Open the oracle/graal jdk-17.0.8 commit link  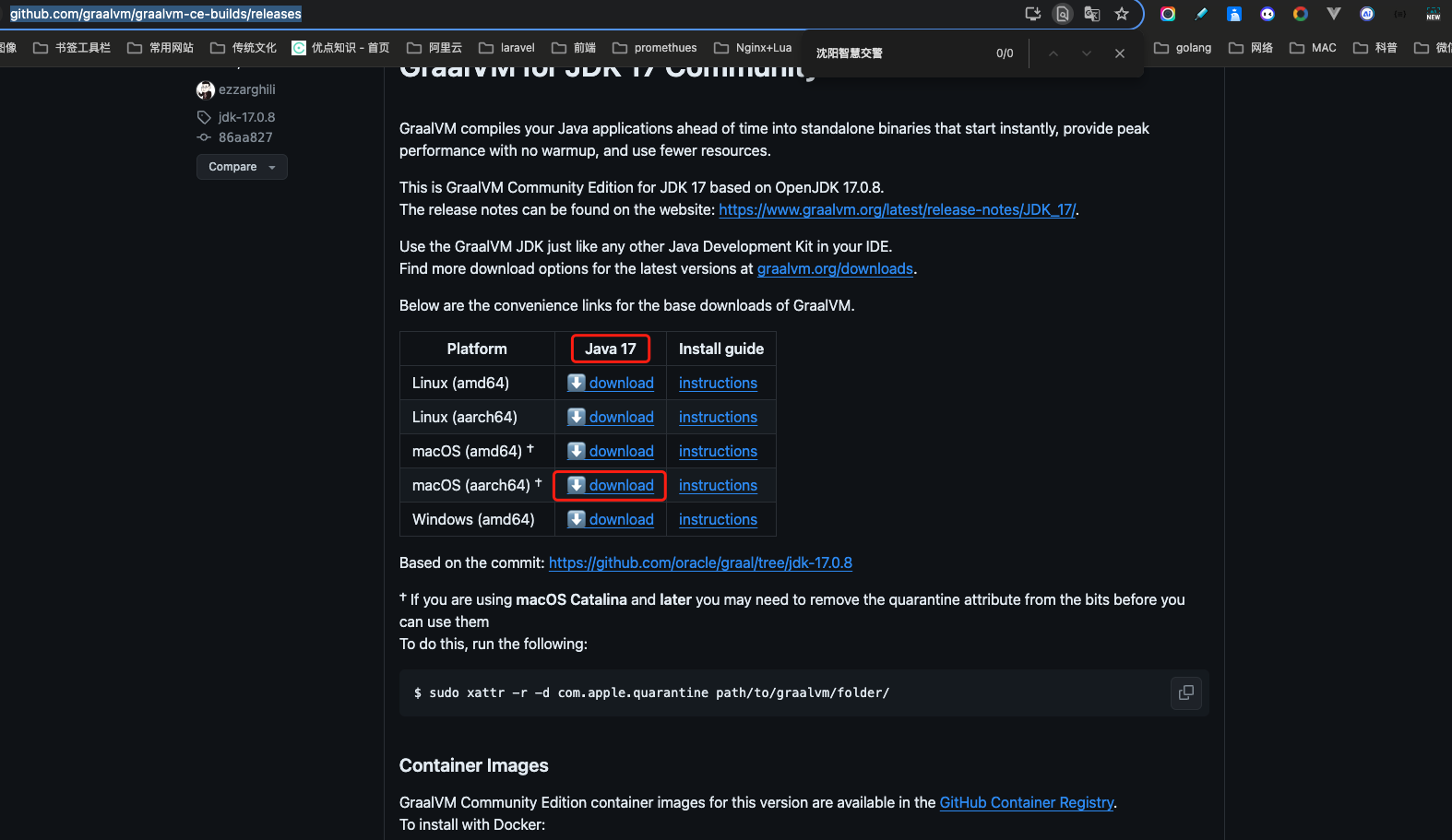700,562
